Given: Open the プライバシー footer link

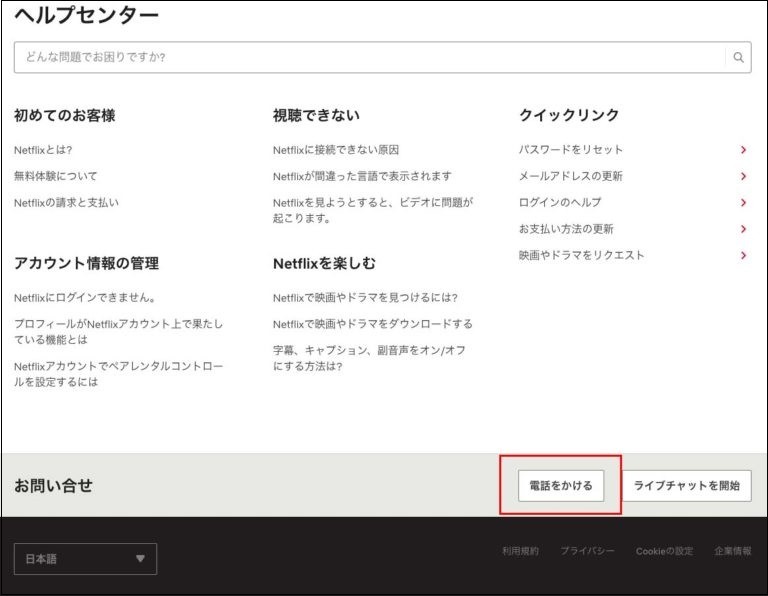Looking at the screenshot, I should click(587, 551).
